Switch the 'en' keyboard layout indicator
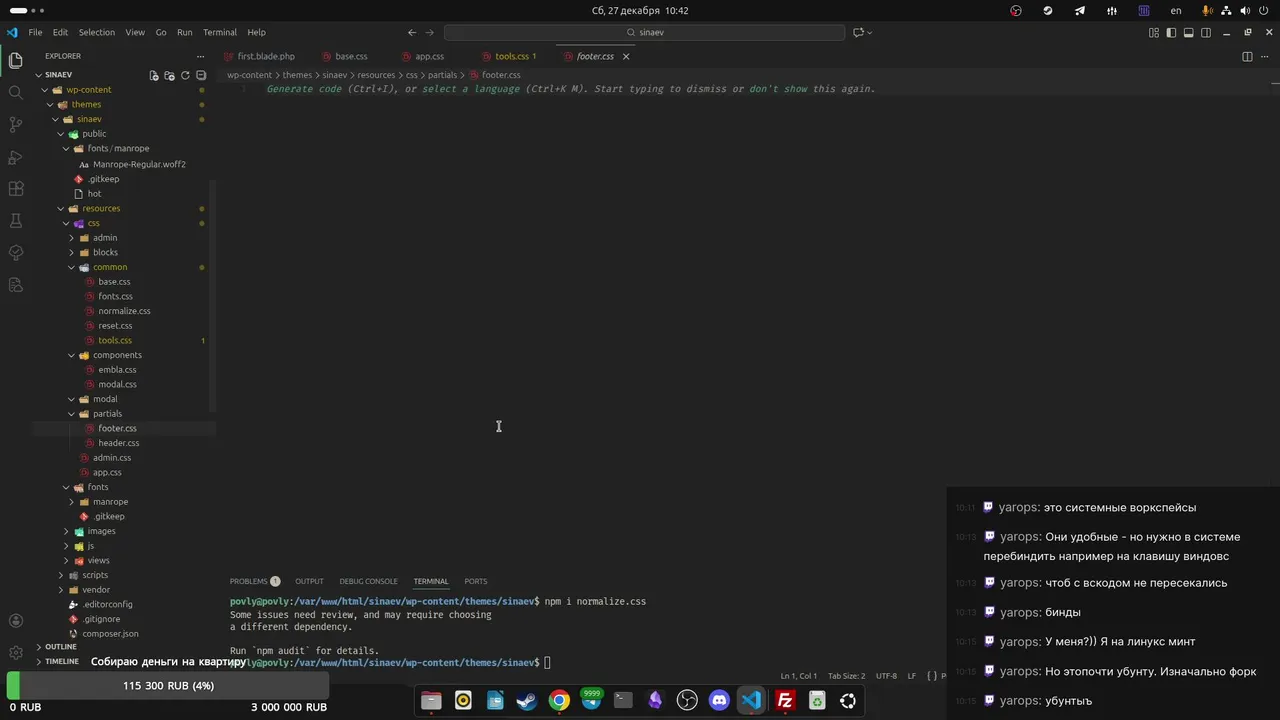This screenshot has height=720, width=1280. [x=1176, y=10]
